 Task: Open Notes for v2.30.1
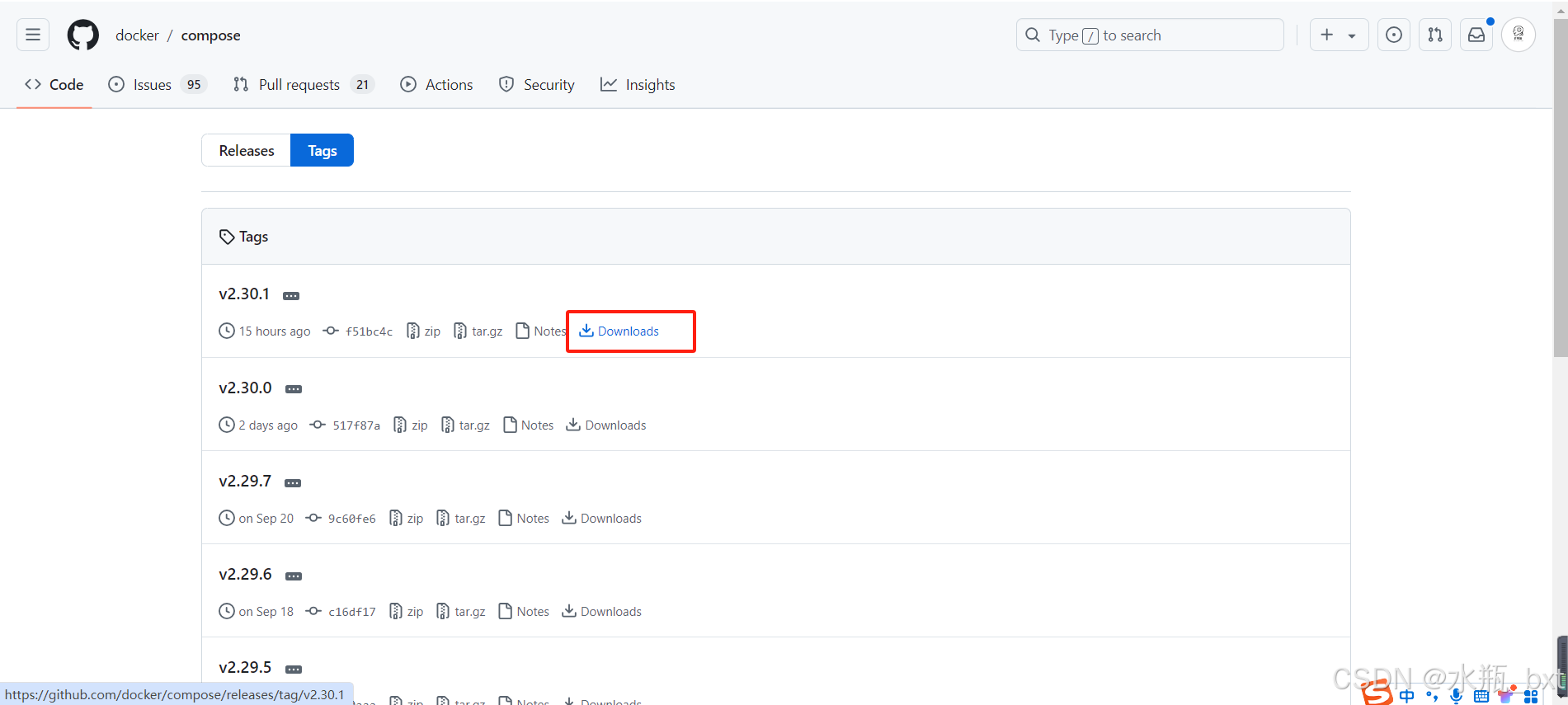point(541,331)
